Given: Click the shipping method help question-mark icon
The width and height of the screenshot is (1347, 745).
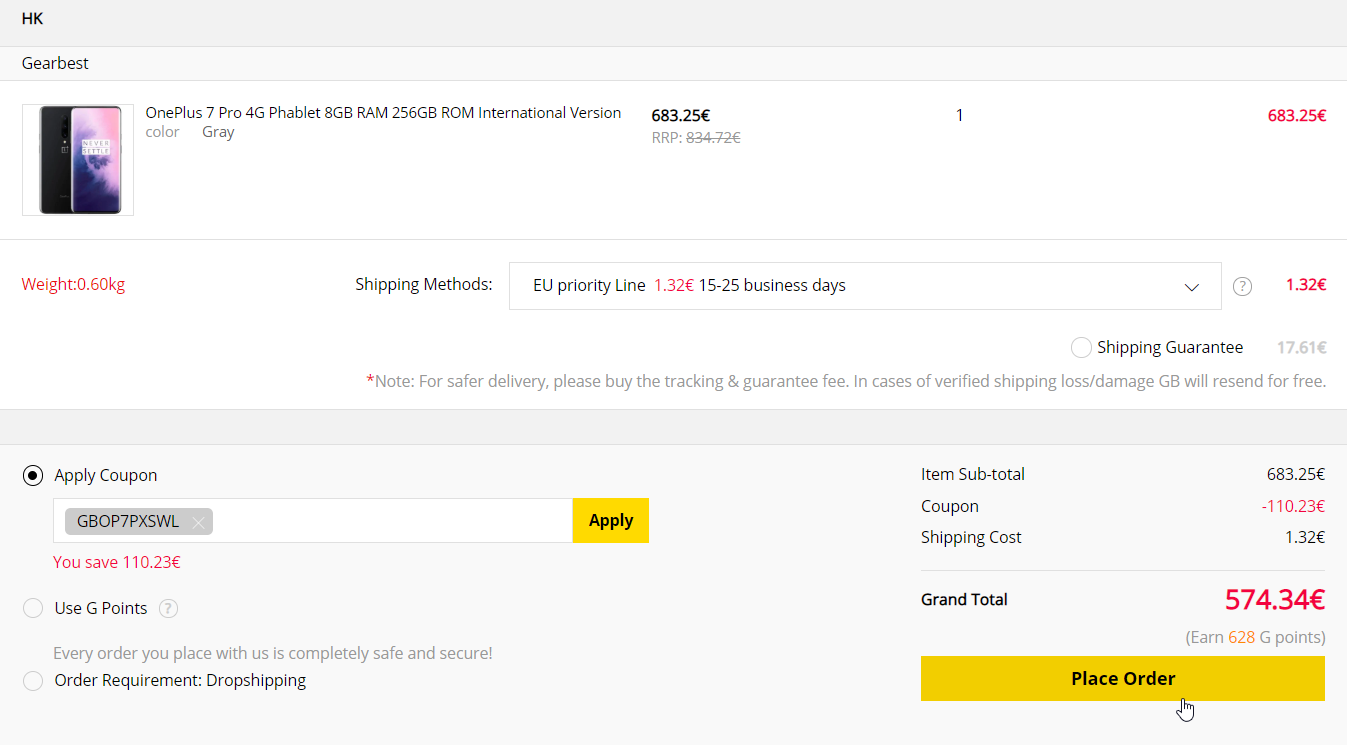Looking at the screenshot, I should point(1242,286).
